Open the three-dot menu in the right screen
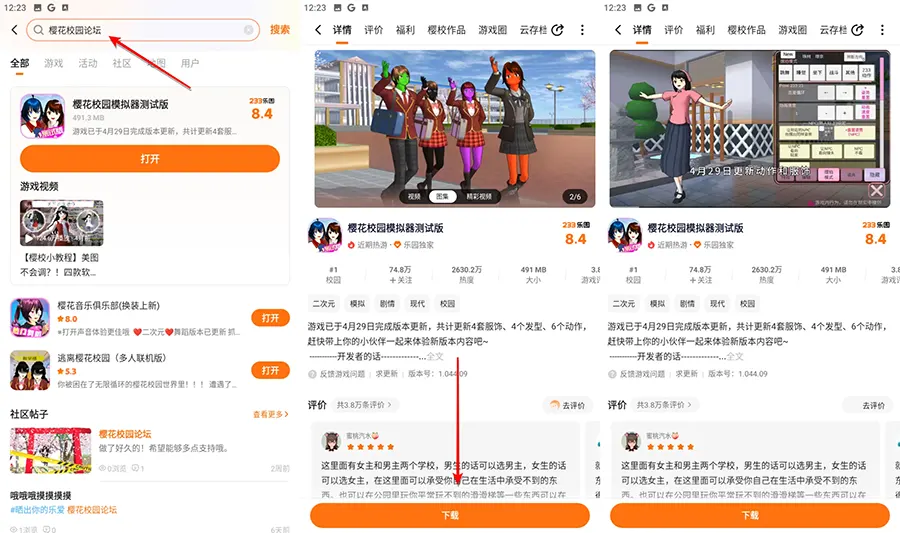This screenshot has height=533, width=900. 882,30
